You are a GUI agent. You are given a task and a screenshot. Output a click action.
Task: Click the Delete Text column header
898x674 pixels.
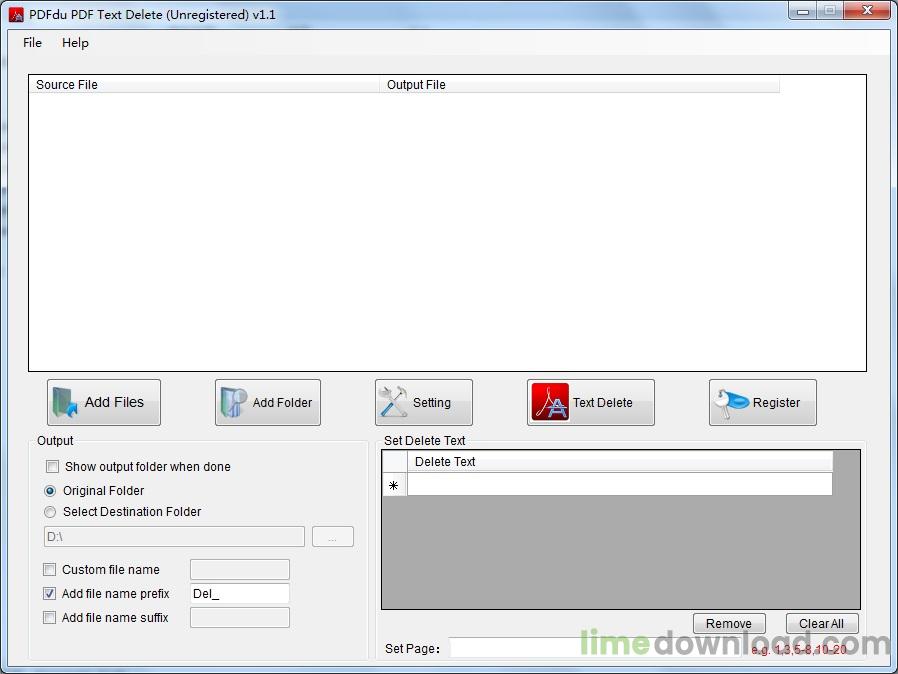coord(620,462)
